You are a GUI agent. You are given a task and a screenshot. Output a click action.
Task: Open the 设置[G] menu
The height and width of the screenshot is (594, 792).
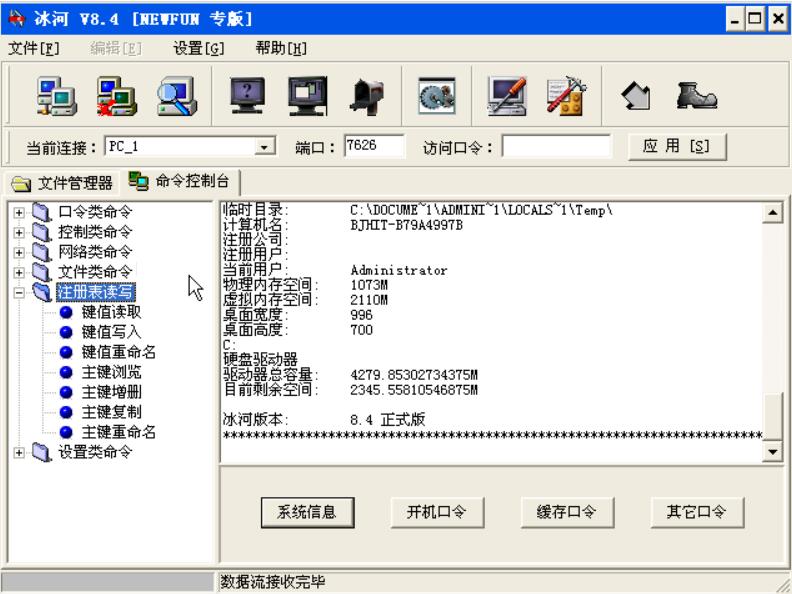click(199, 48)
